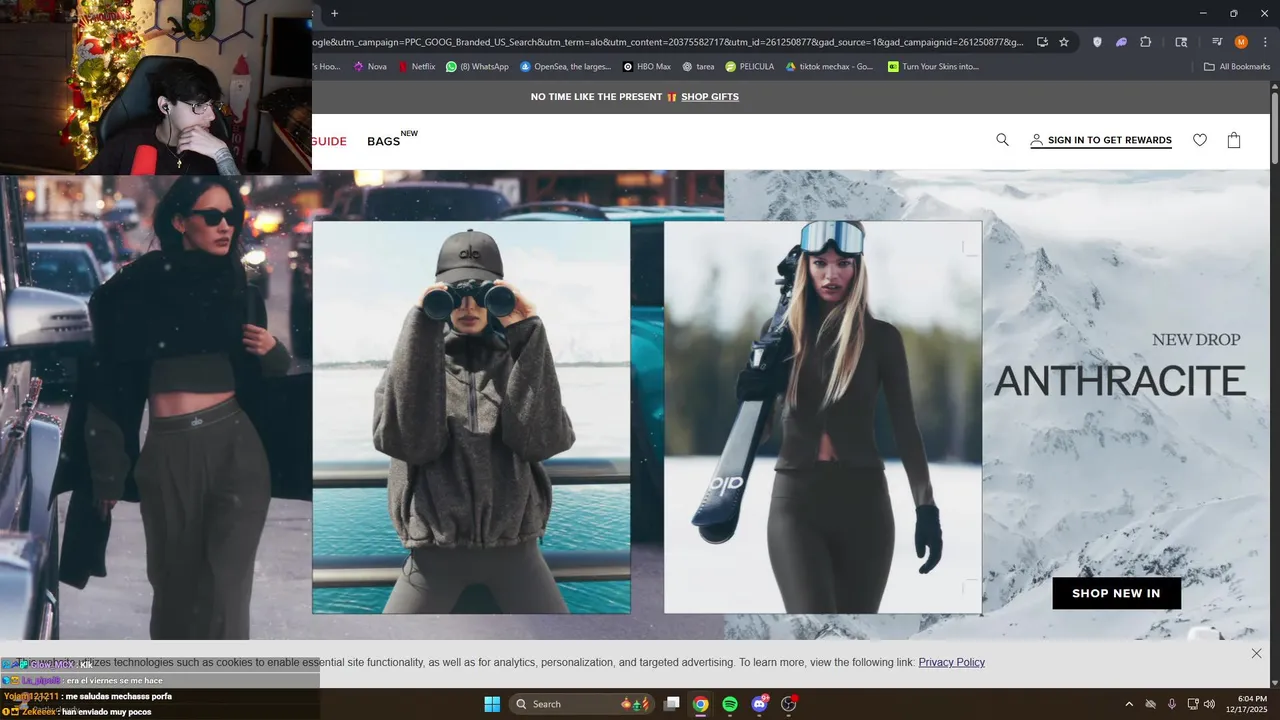Screen dimensions: 1280x720
Task: Open the network display tray icon
Action: 1193,704
